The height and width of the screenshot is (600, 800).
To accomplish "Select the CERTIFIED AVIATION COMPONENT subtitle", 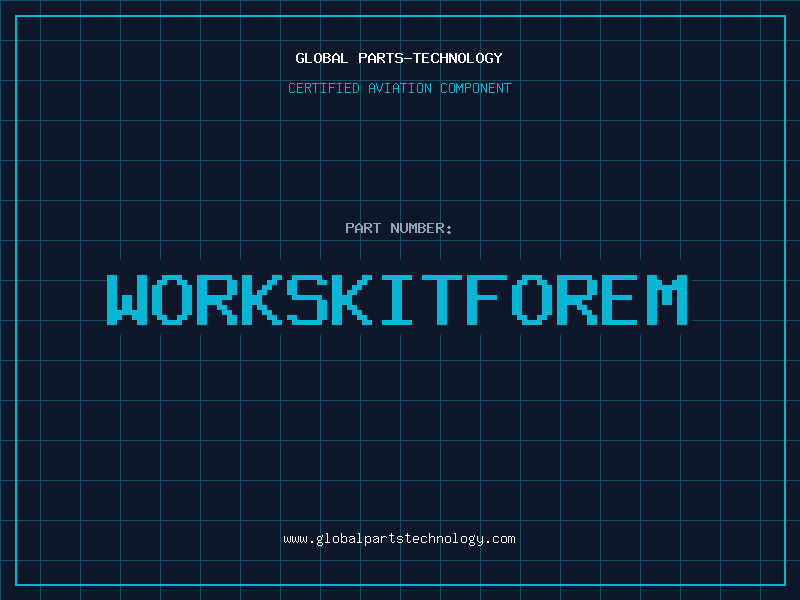I will click(399, 88).
